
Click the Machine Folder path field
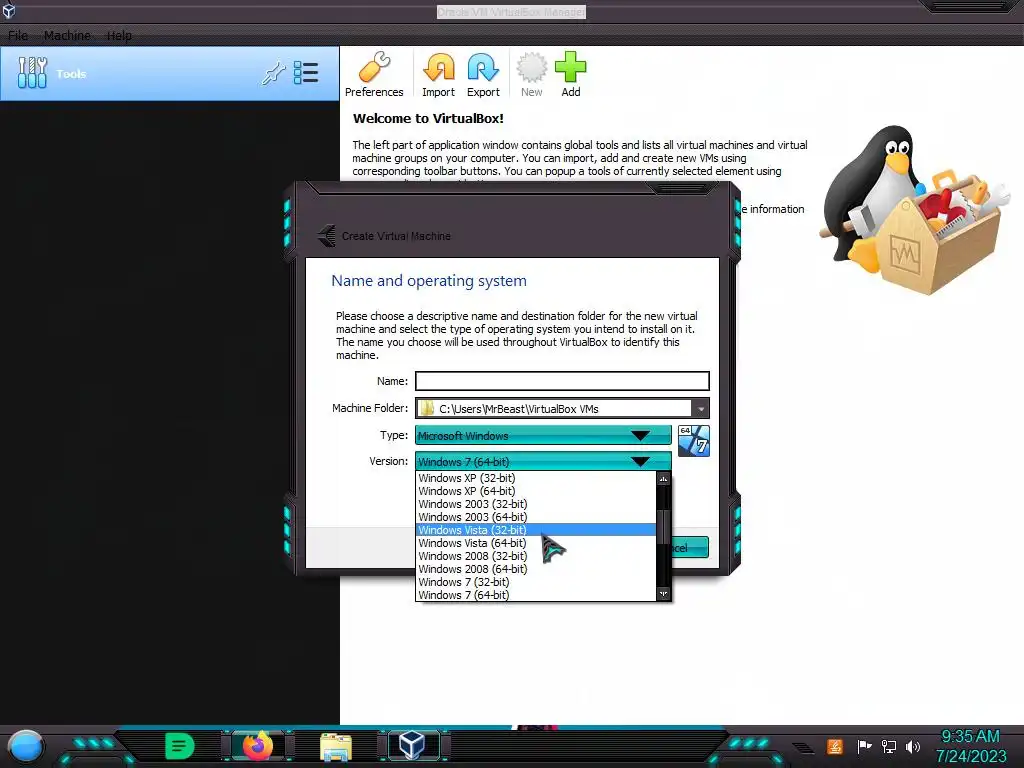click(554, 409)
